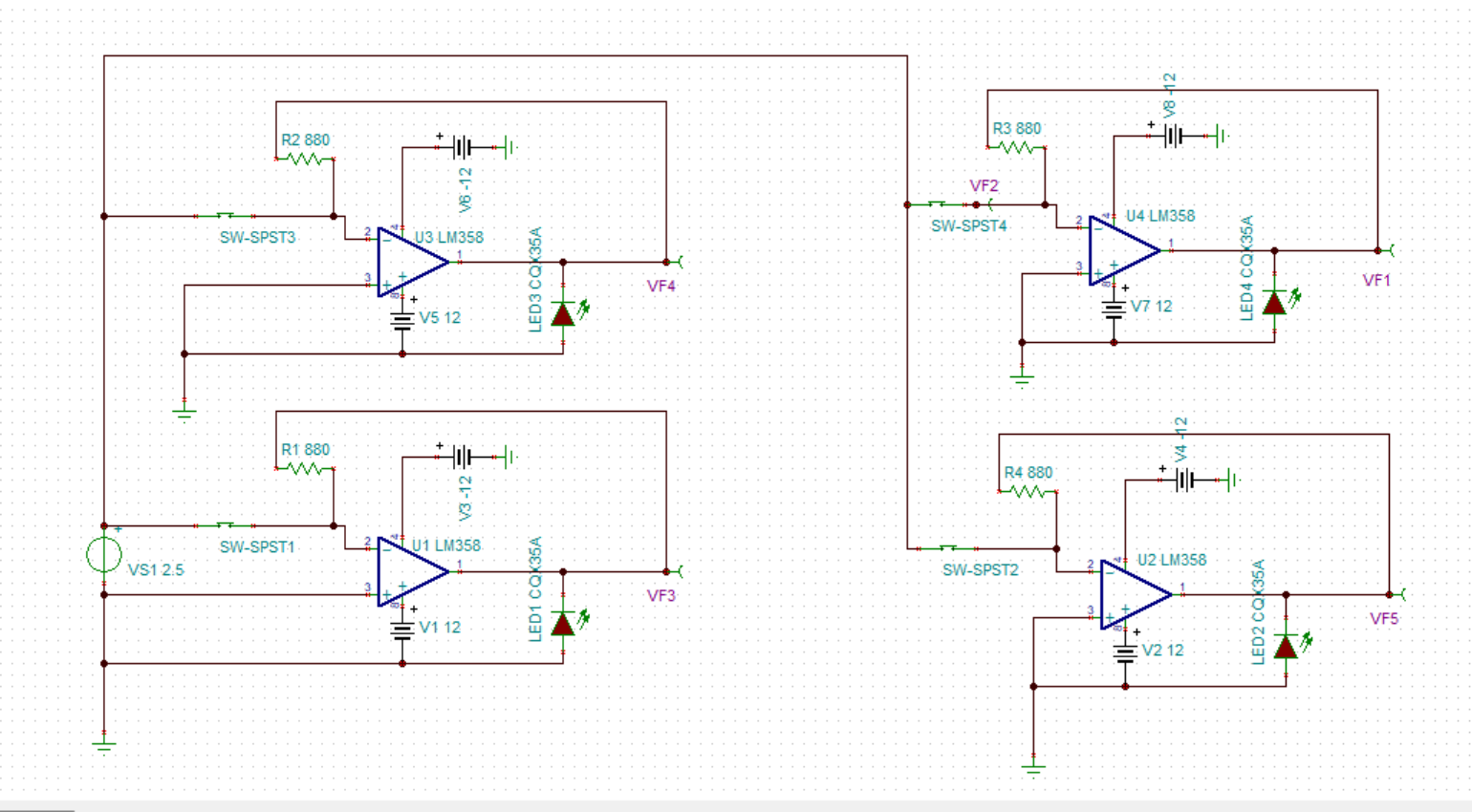The height and width of the screenshot is (812, 1472).
Task: Select the U1 LM358 op-amp symbol
Action: pos(413,571)
